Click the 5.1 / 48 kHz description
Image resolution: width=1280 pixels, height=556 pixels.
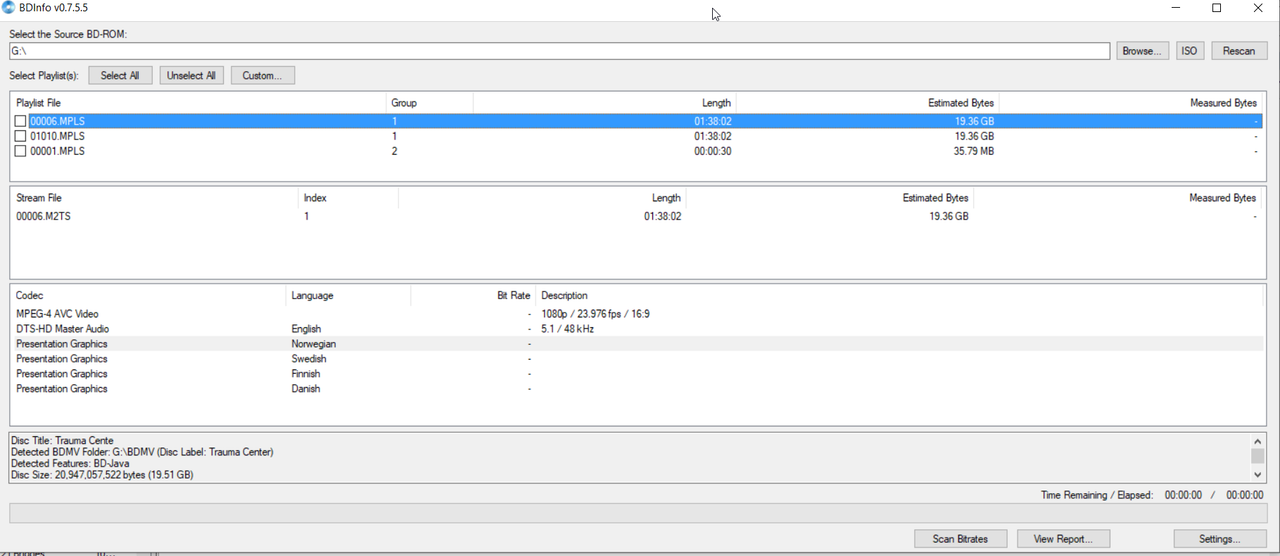(568, 329)
